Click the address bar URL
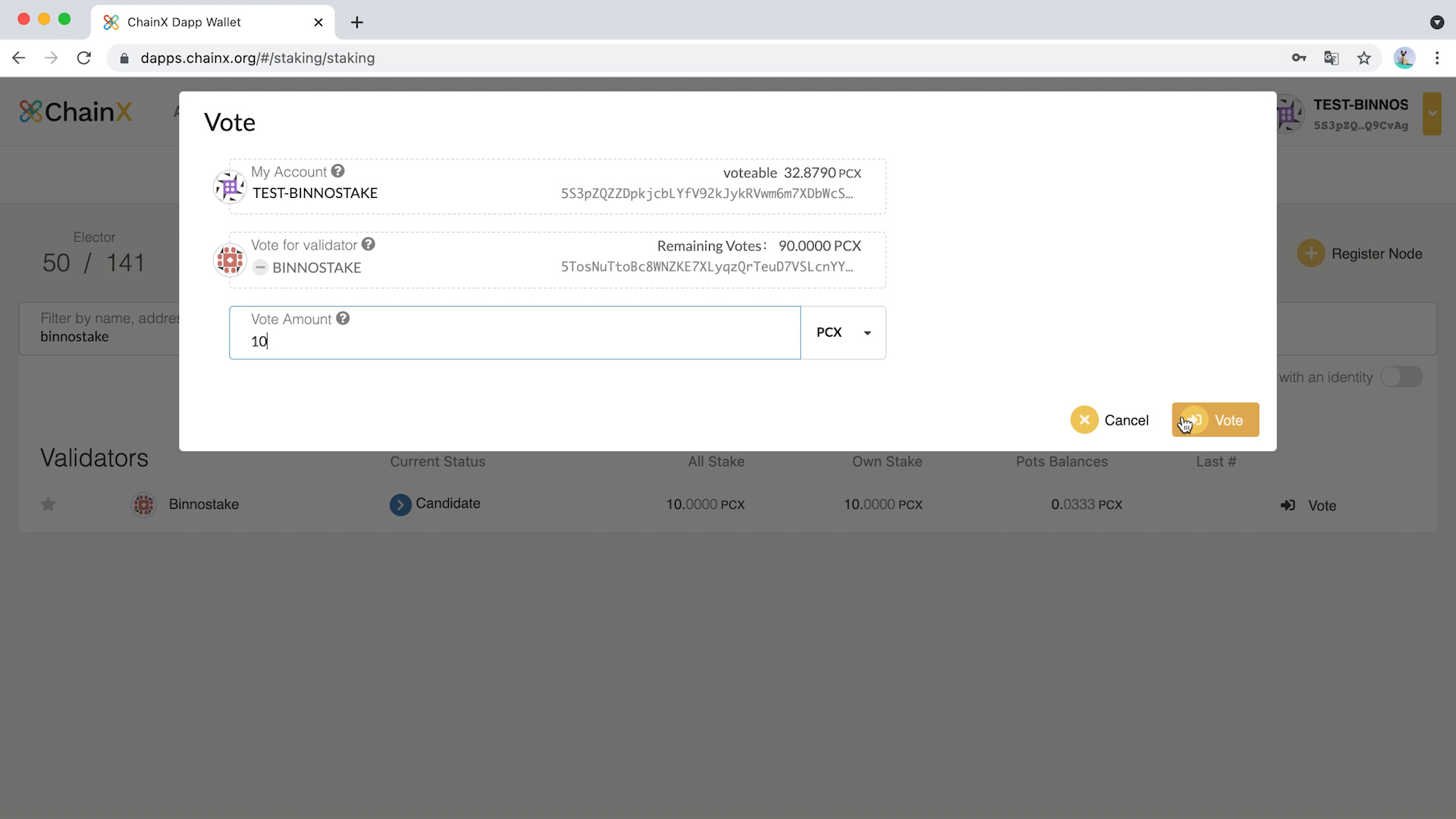This screenshot has height=819, width=1456. point(257,58)
